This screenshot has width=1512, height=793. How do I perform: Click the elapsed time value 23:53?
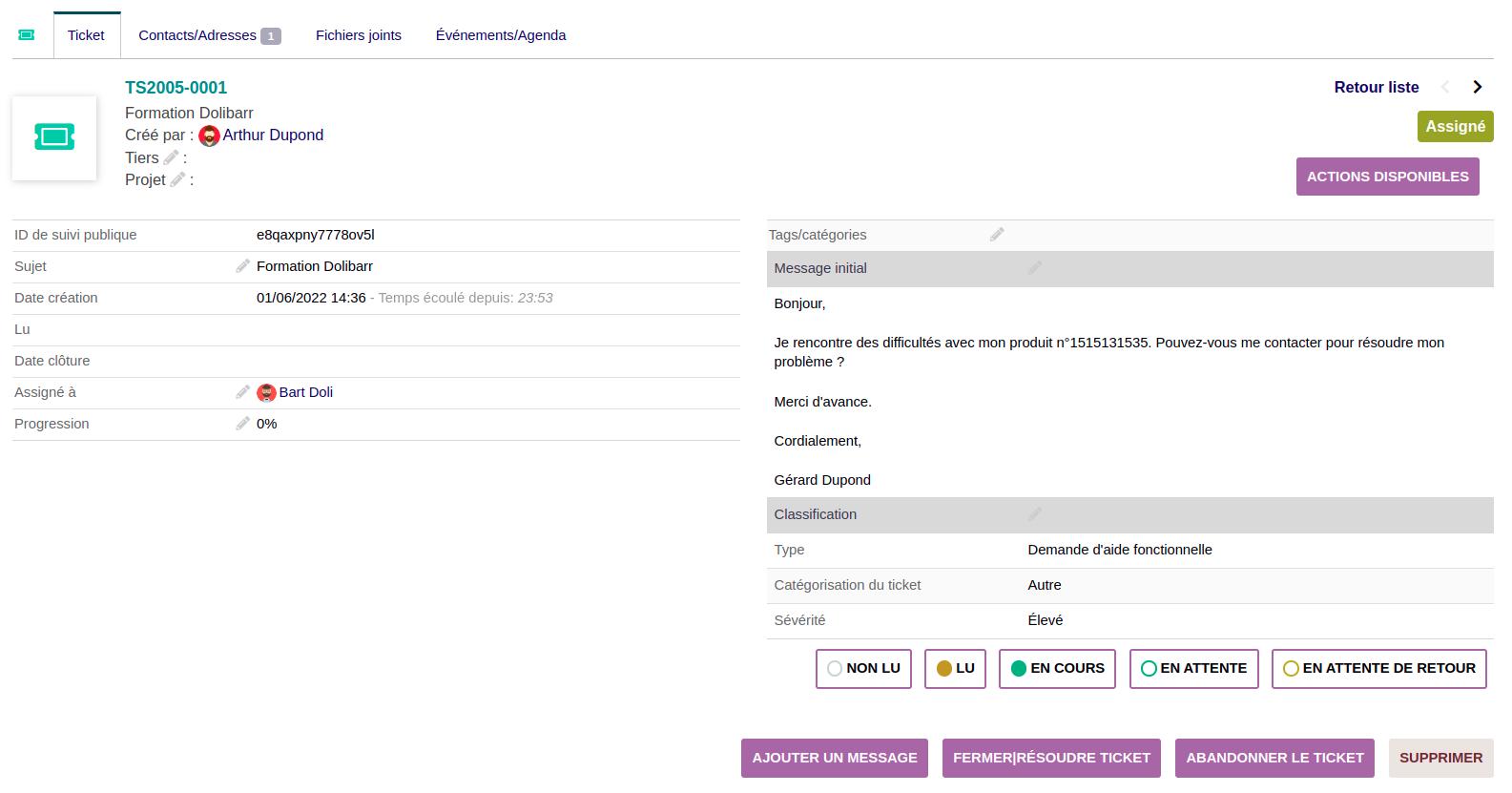(535, 298)
